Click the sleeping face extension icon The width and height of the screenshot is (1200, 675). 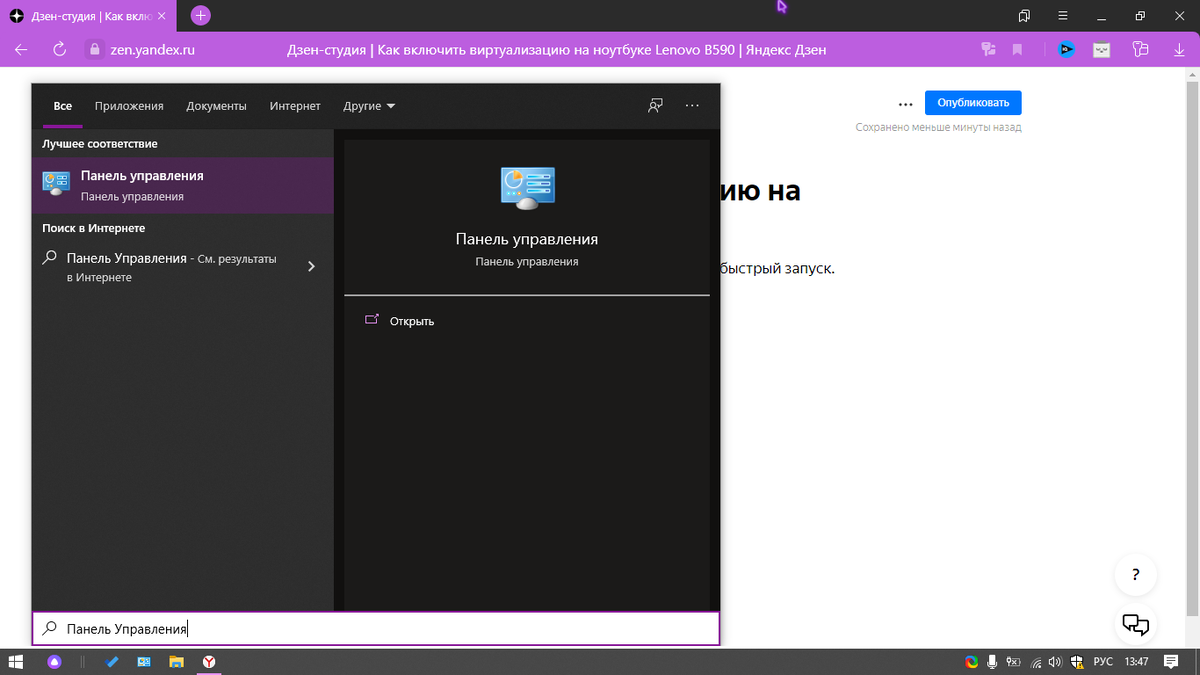point(1101,49)
